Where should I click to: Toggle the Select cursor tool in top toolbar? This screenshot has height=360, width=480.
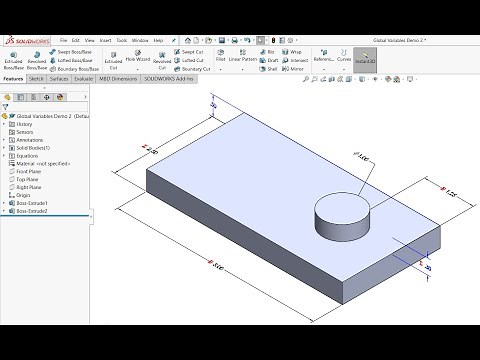[x=260, y=40]
